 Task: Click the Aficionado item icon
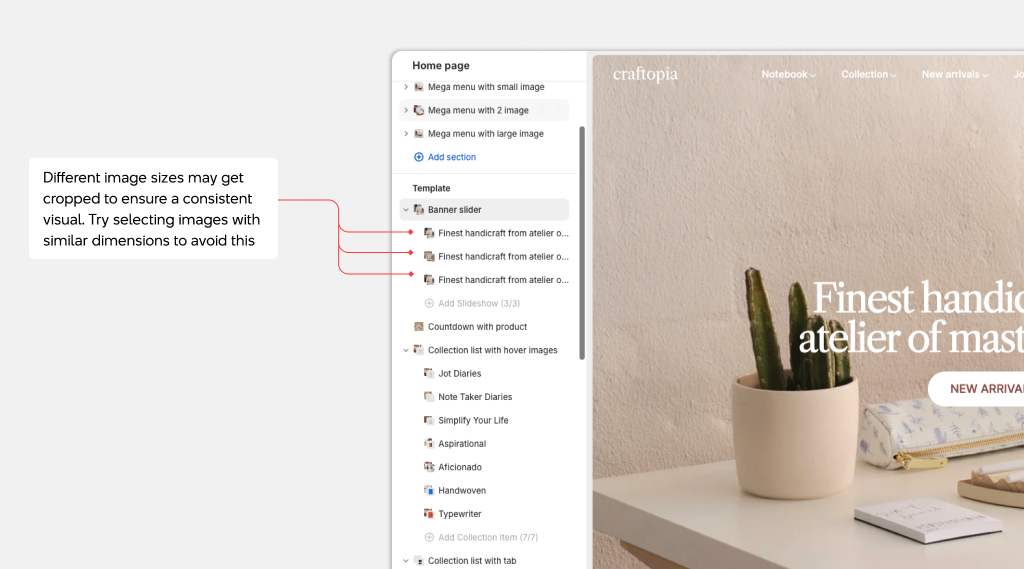tap(429, 467)
